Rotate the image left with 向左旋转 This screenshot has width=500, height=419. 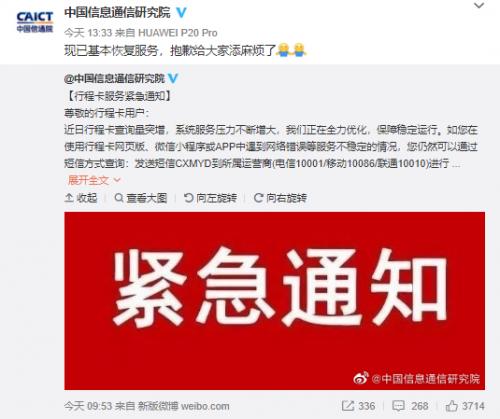click(210, 198)
